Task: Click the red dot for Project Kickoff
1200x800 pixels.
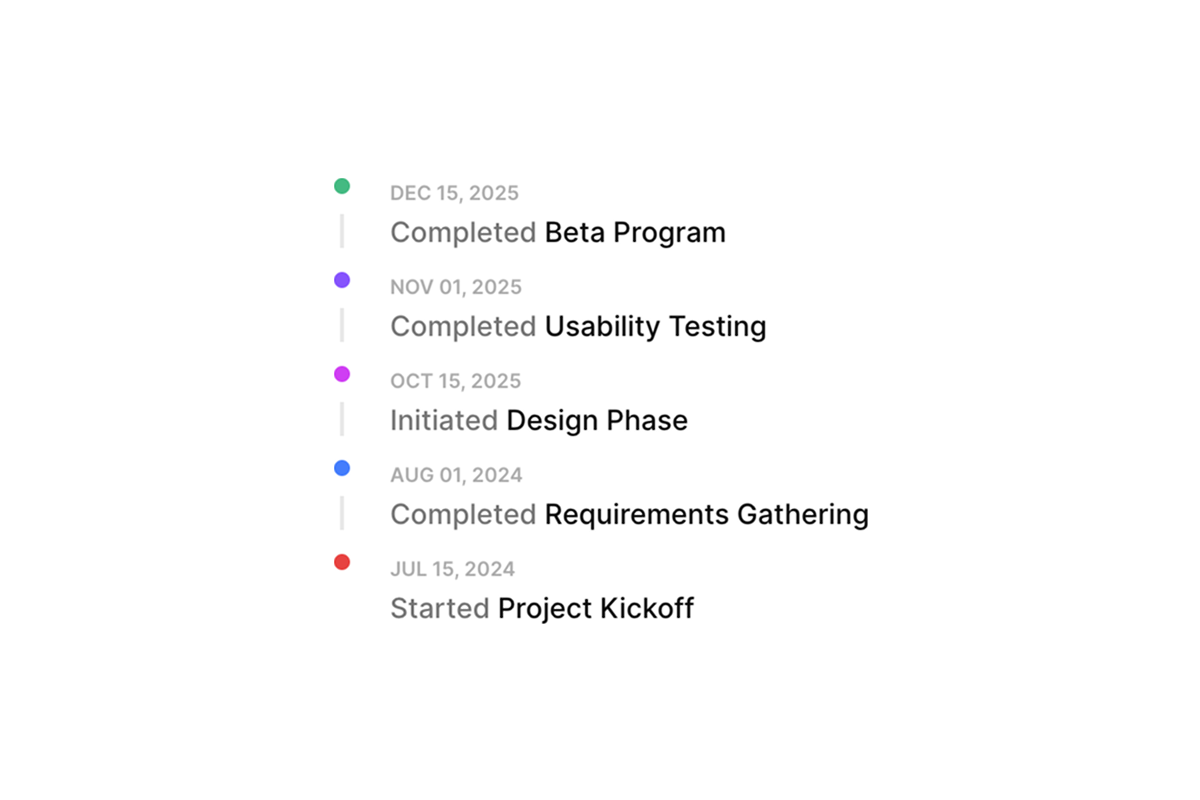Action: point(342,562)
